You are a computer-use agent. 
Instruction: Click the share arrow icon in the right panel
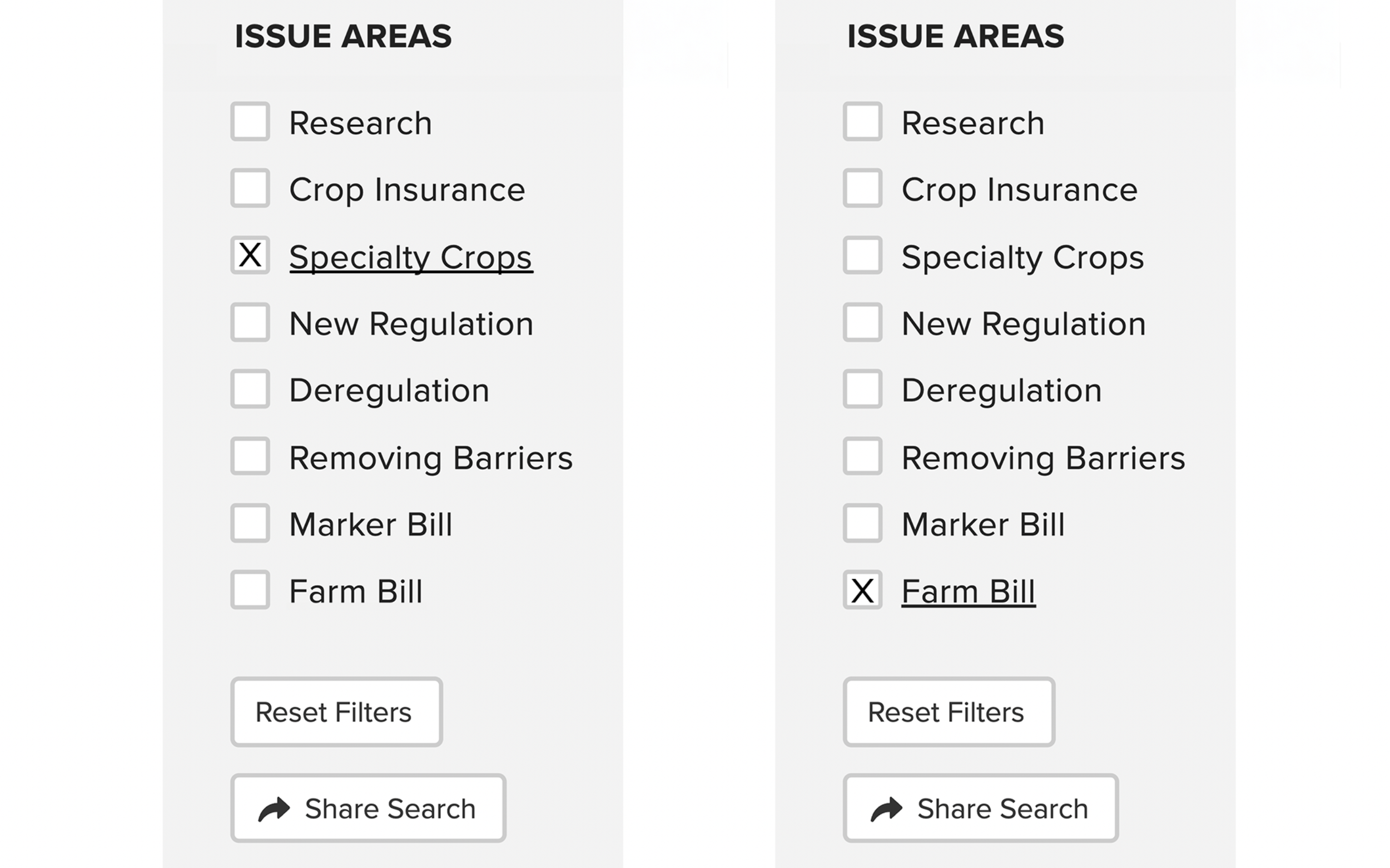886,809
